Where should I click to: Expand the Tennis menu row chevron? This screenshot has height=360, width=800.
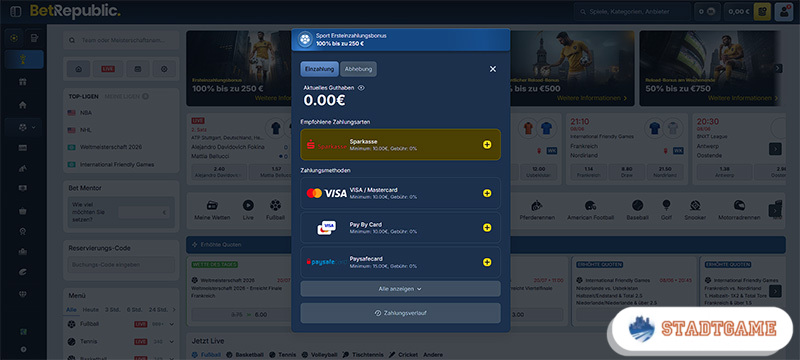171,342
